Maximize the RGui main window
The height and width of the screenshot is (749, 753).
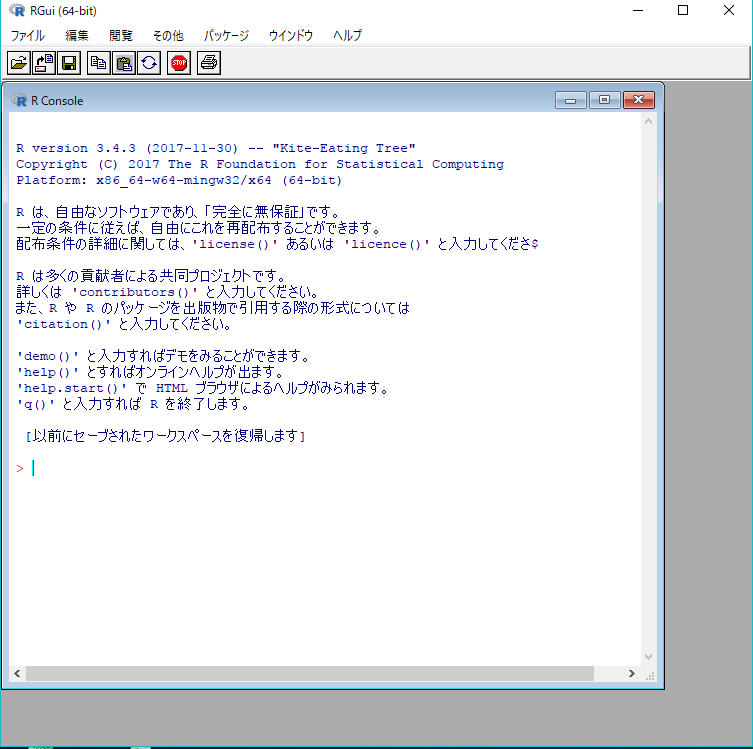point(683,11)
